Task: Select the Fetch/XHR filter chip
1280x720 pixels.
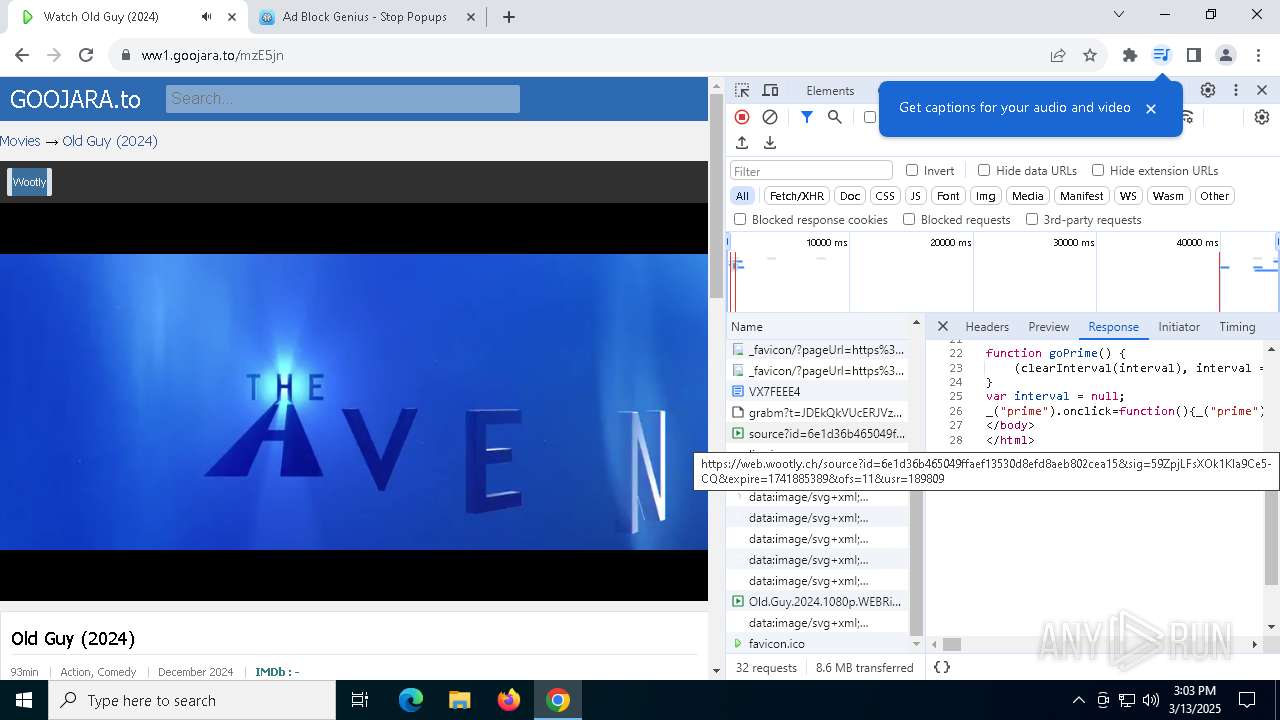Action: [x=797, y=196]
